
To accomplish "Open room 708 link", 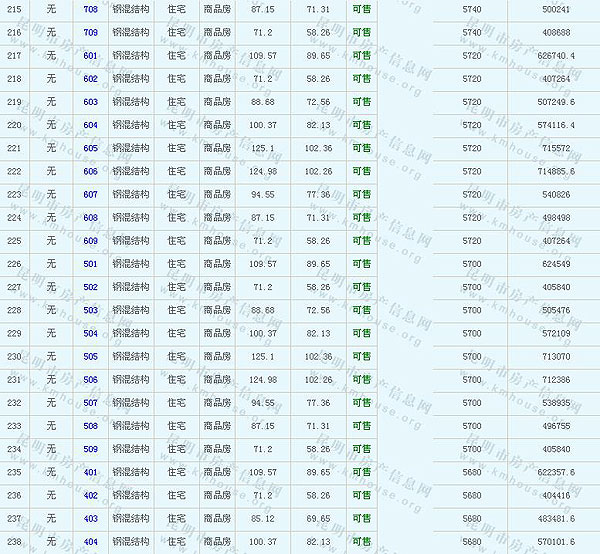I will coord(90,9).
